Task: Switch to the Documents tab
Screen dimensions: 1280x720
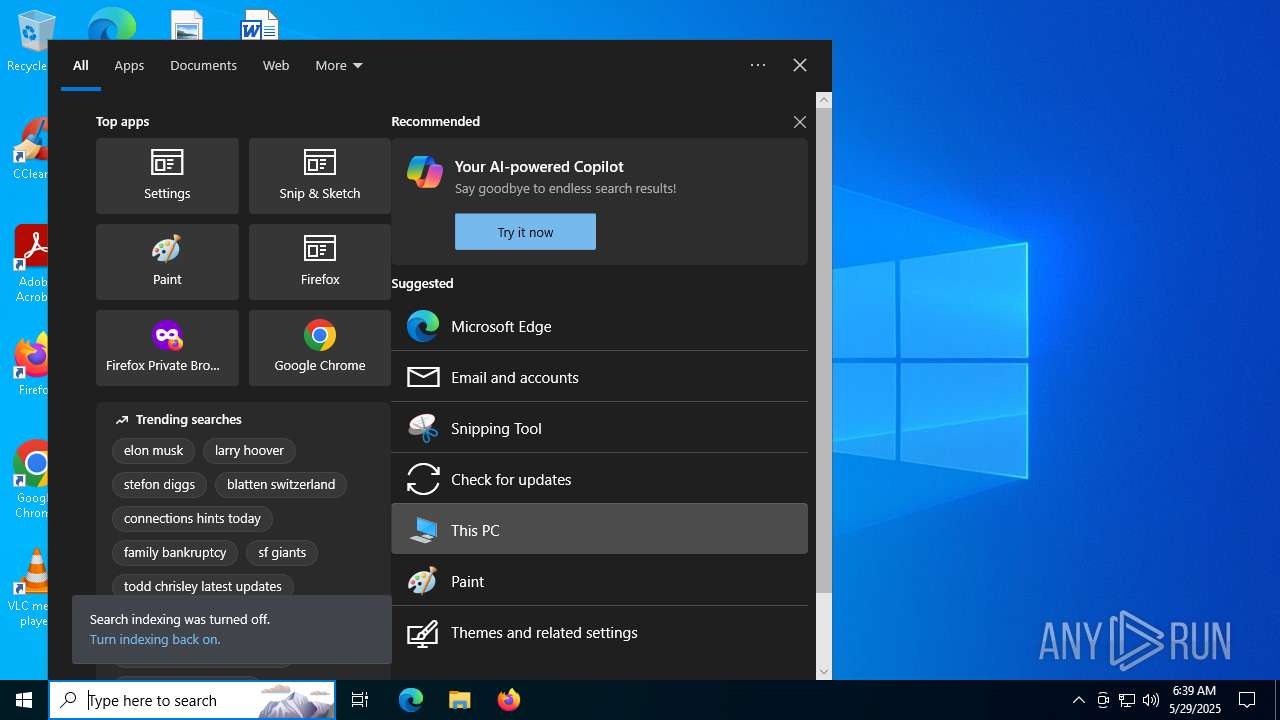Action: (x=203, y=65)
